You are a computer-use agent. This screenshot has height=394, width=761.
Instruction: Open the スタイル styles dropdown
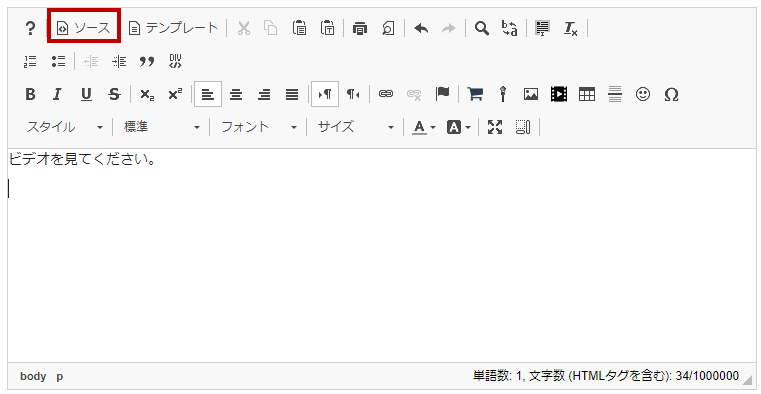[x=65, y=127]
